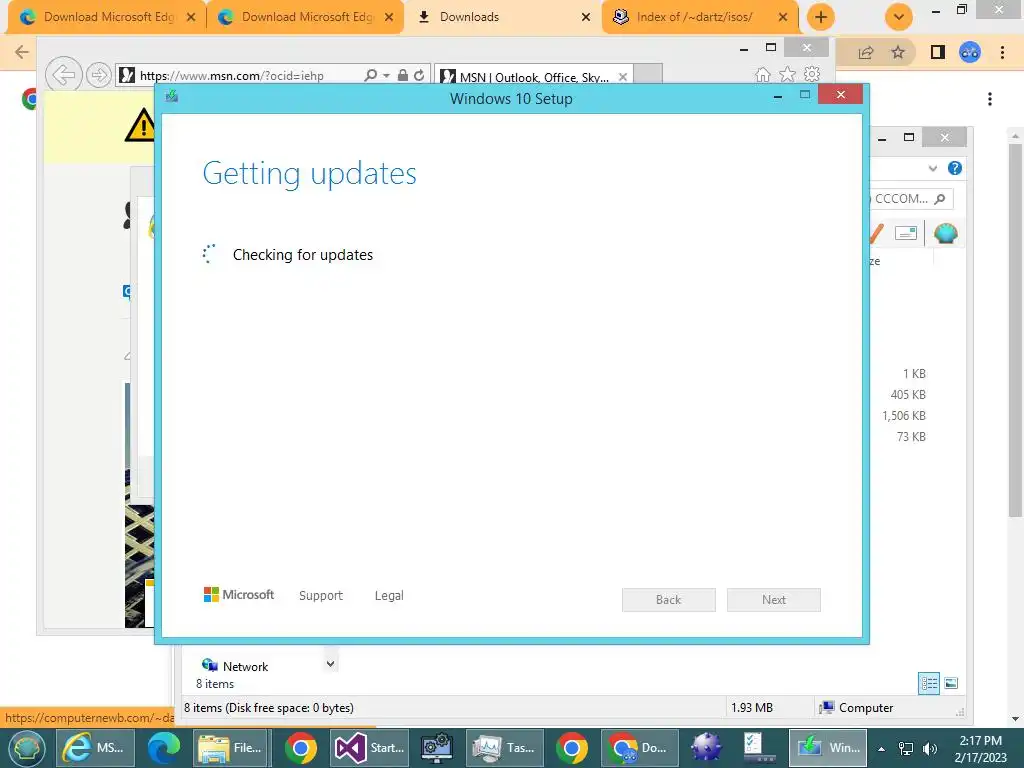Click browser back arrow

21,52
